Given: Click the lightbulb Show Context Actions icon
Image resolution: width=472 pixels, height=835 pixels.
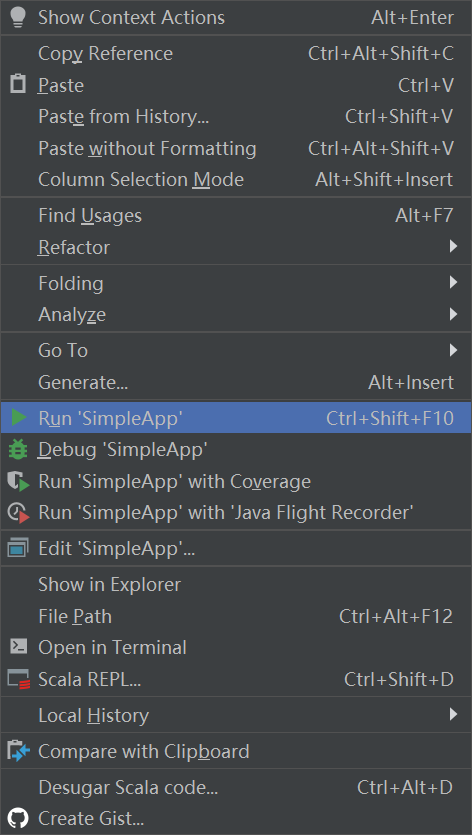Looking at the screenshot, I should (18, 18).
